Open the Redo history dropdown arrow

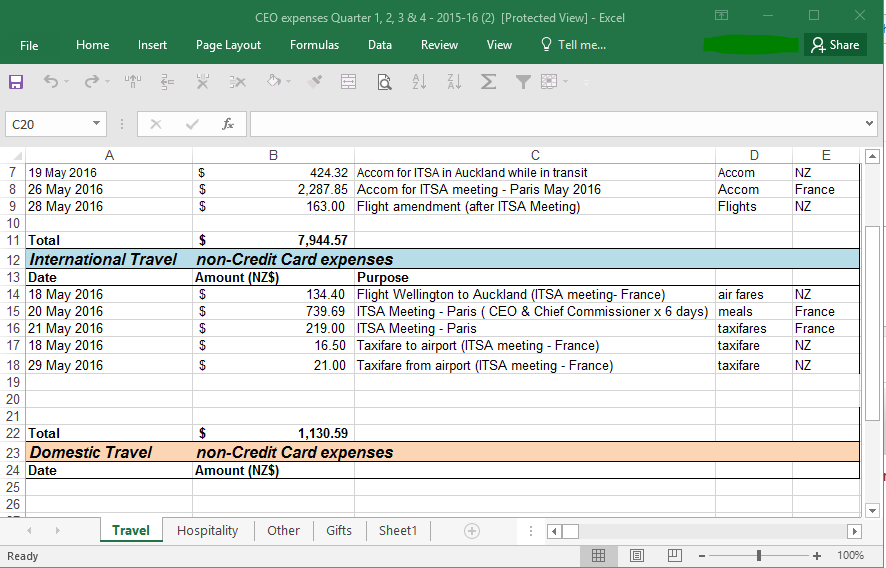point(107,83)
